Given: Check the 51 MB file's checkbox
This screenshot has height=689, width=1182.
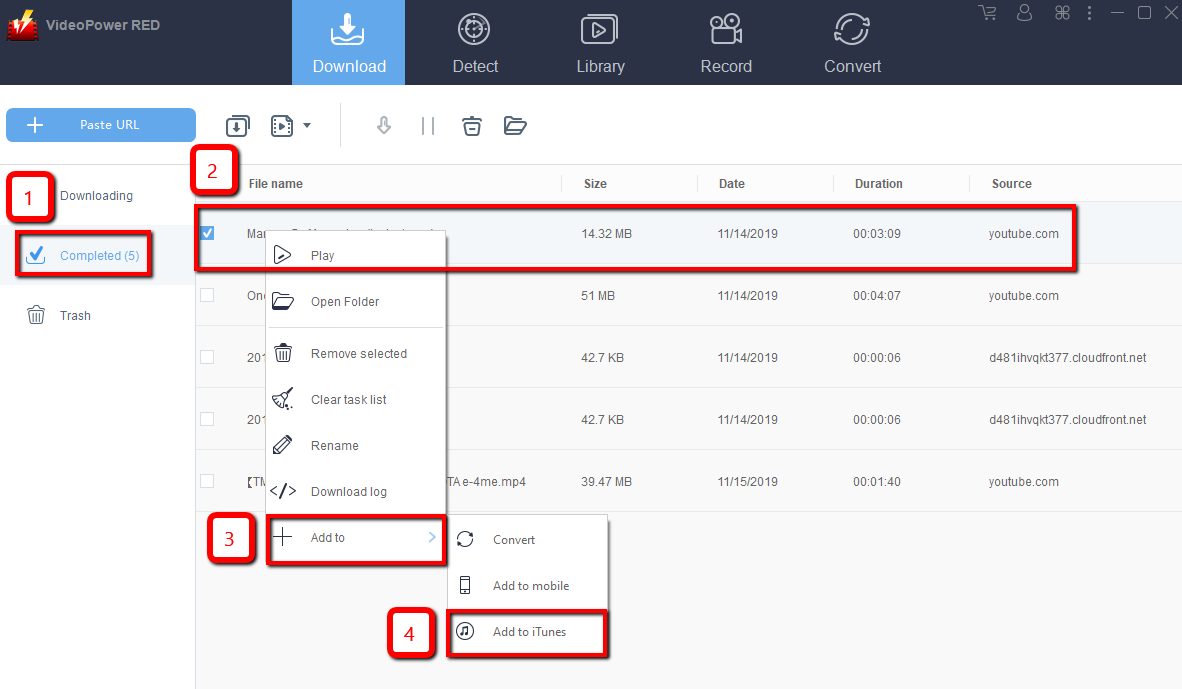Looking at the screenshot, I should pyautogui.click(x=207, y=295).
